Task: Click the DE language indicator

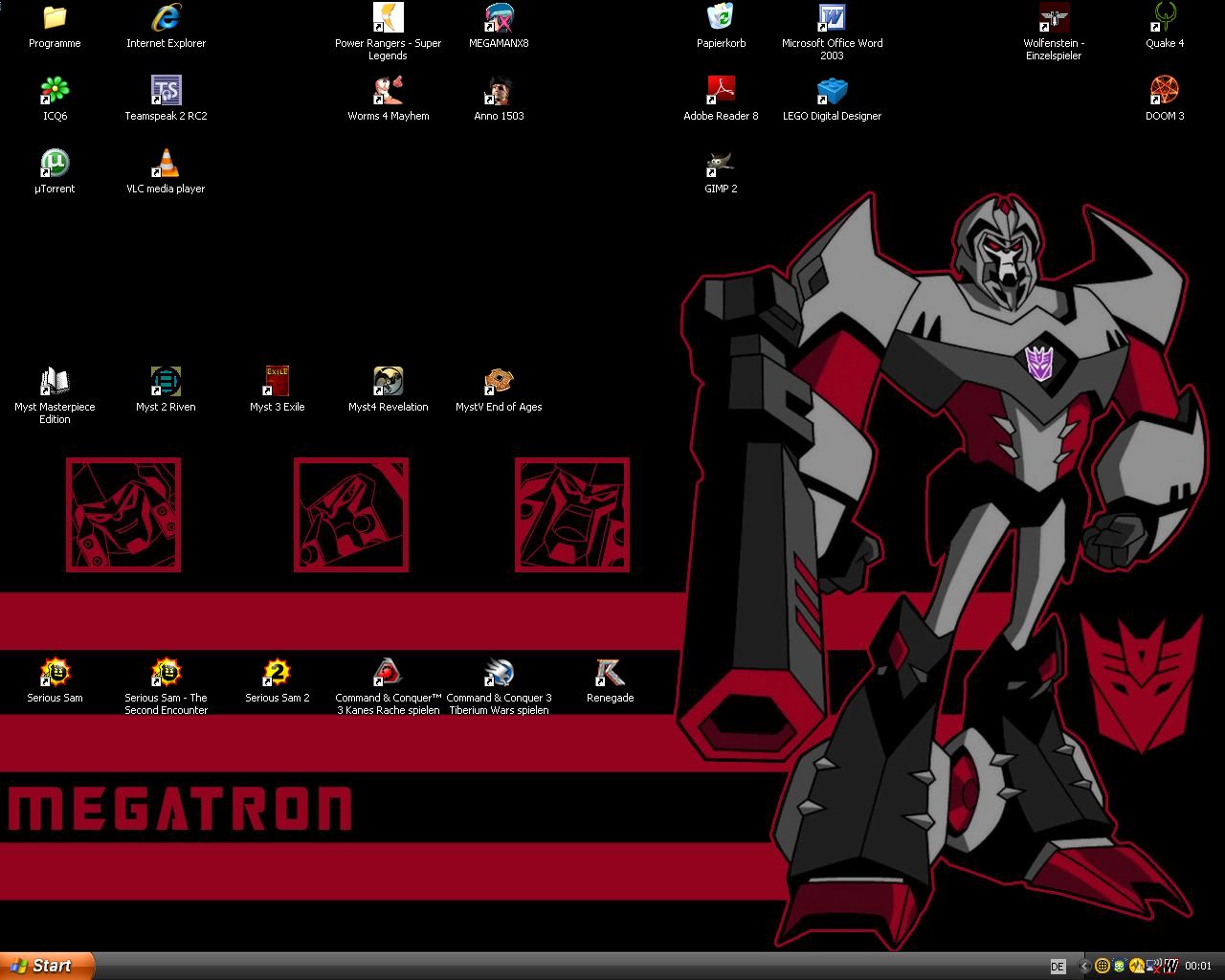Action: coord(1058,967)
